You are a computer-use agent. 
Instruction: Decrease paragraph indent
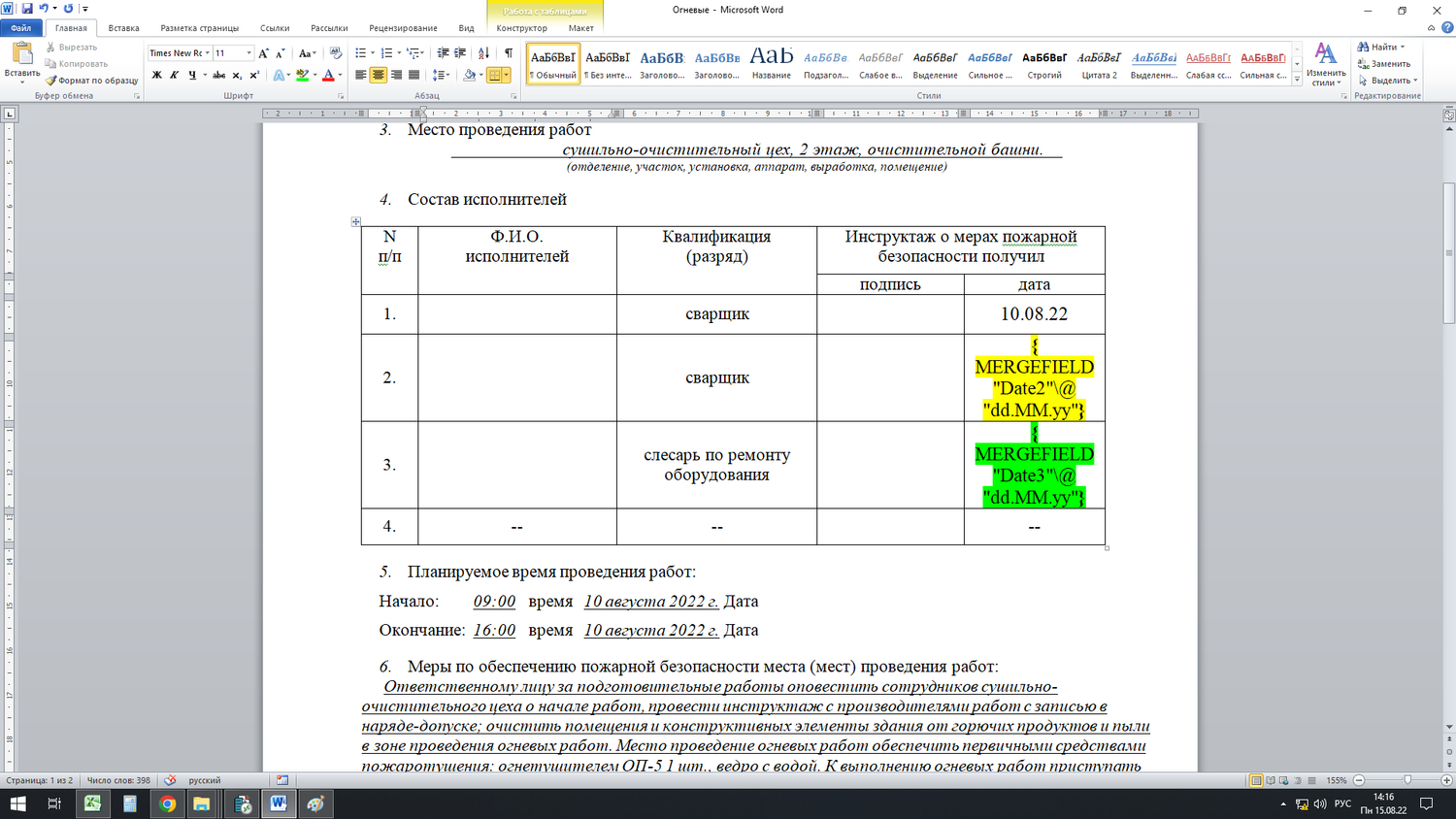click(x=443, y=53)
